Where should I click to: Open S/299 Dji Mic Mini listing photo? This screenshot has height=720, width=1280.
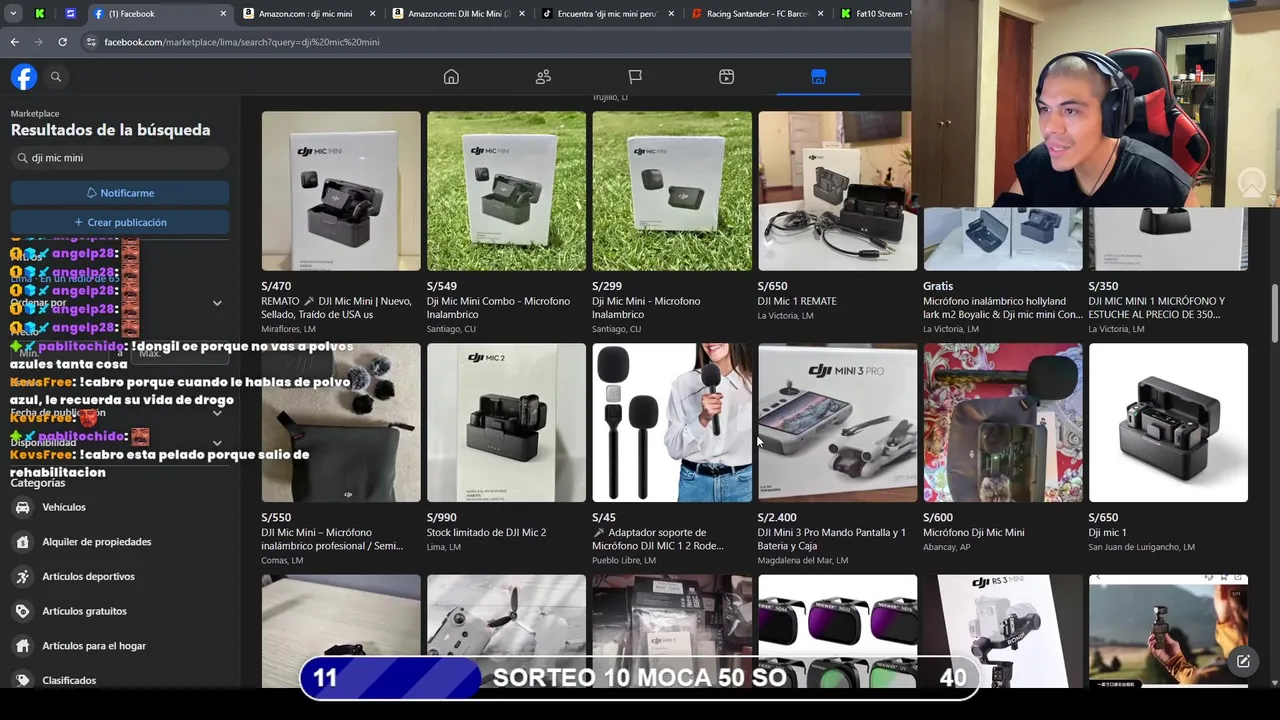tap(672, 191)
